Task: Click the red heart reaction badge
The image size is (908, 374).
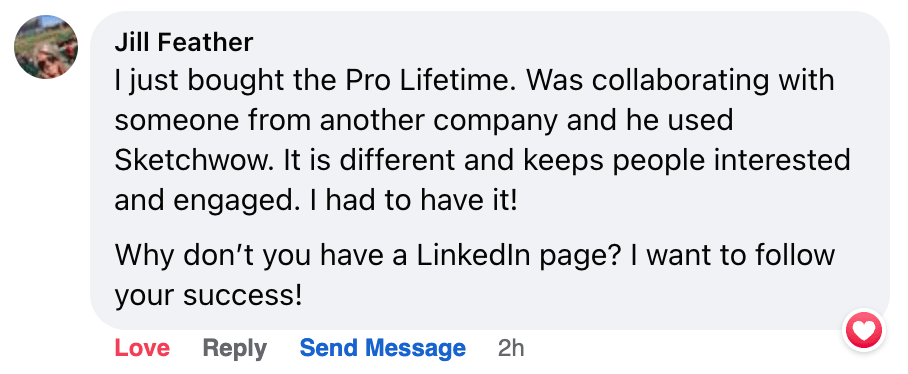Action: pyautogui.click(x=864, y=331)
